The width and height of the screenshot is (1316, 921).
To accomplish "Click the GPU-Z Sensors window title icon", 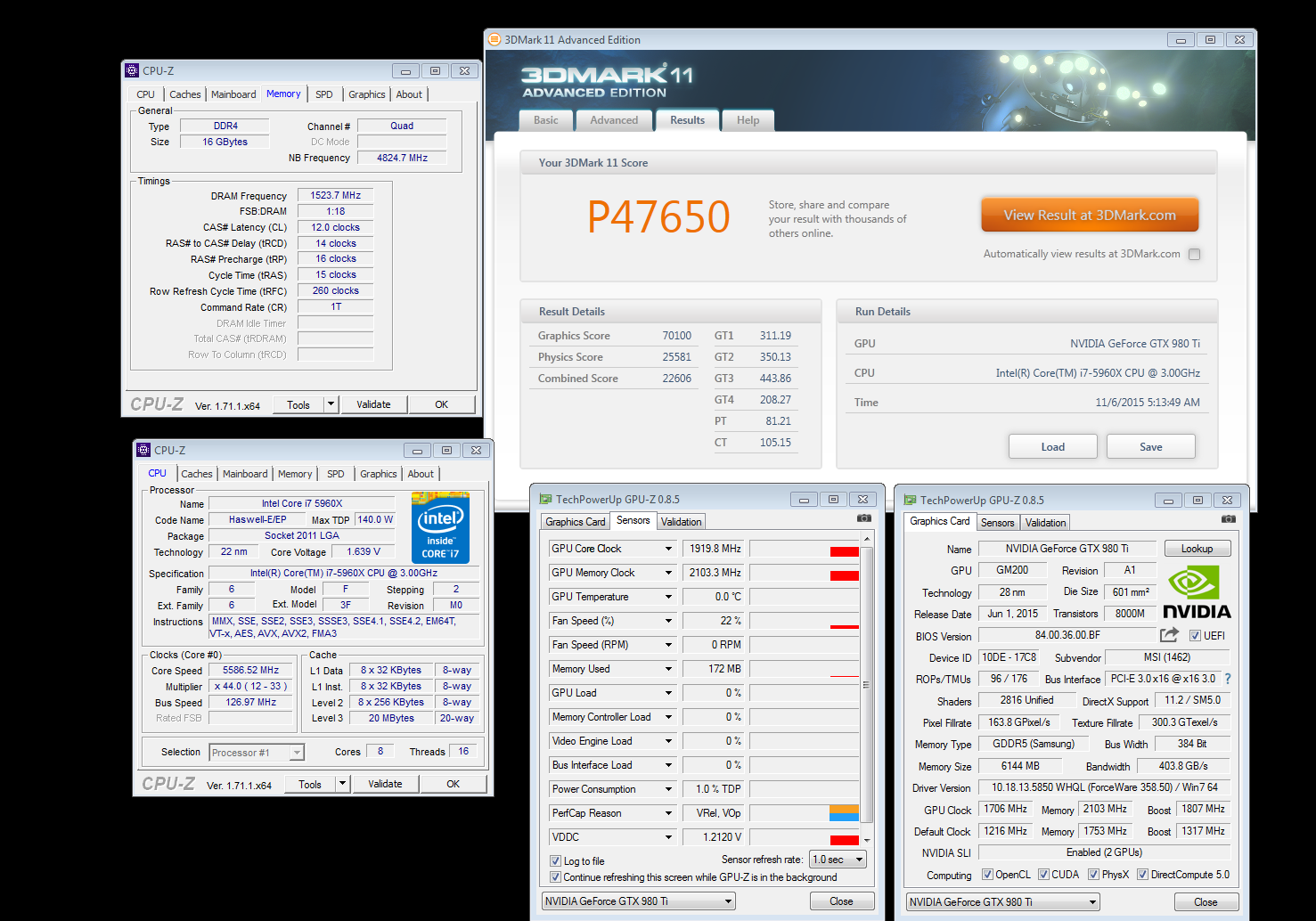I will click(545, 500).
